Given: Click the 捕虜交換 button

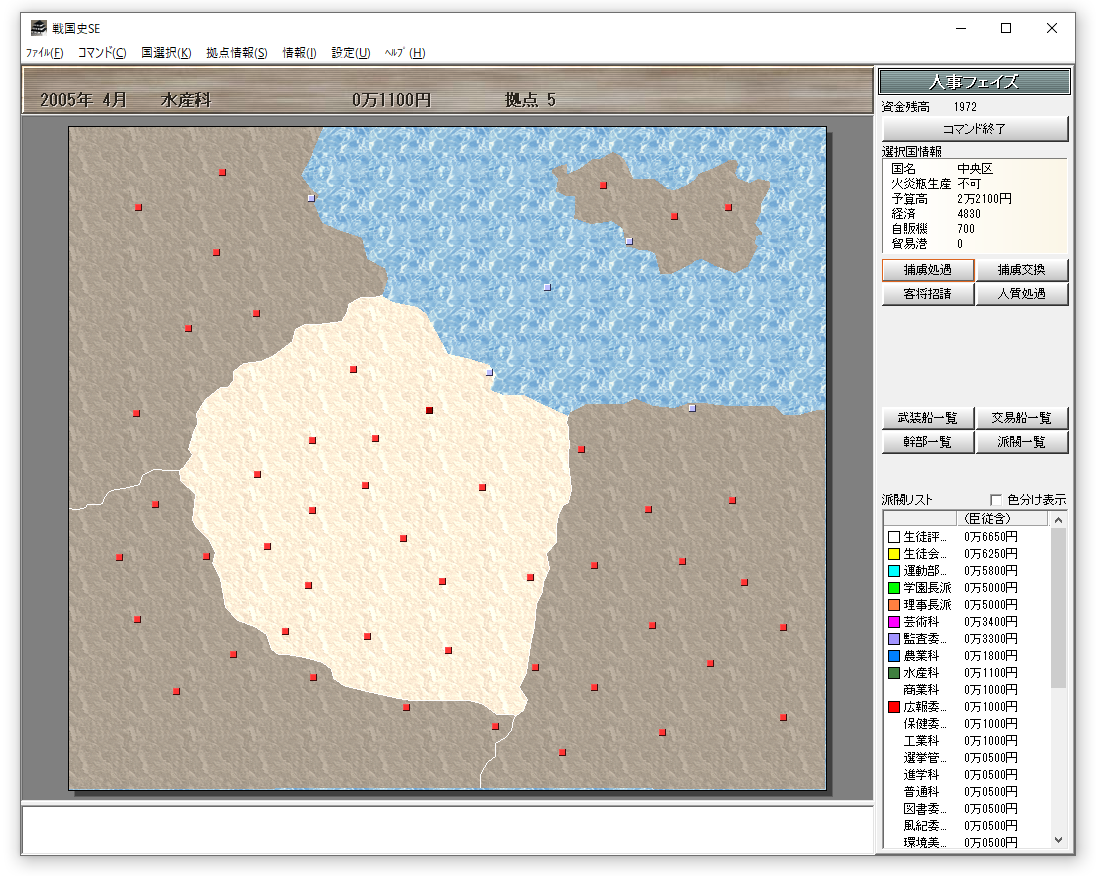Looking at the screenshot, I should [1021, 270].
